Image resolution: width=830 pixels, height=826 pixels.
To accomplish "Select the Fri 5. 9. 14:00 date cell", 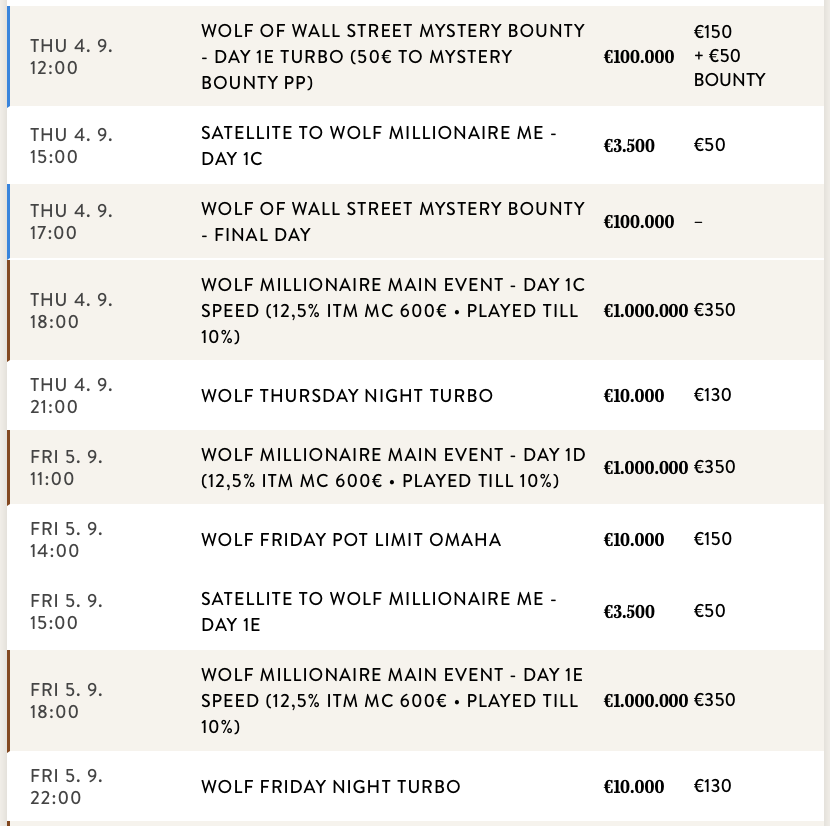I will (x=67, y=540).
